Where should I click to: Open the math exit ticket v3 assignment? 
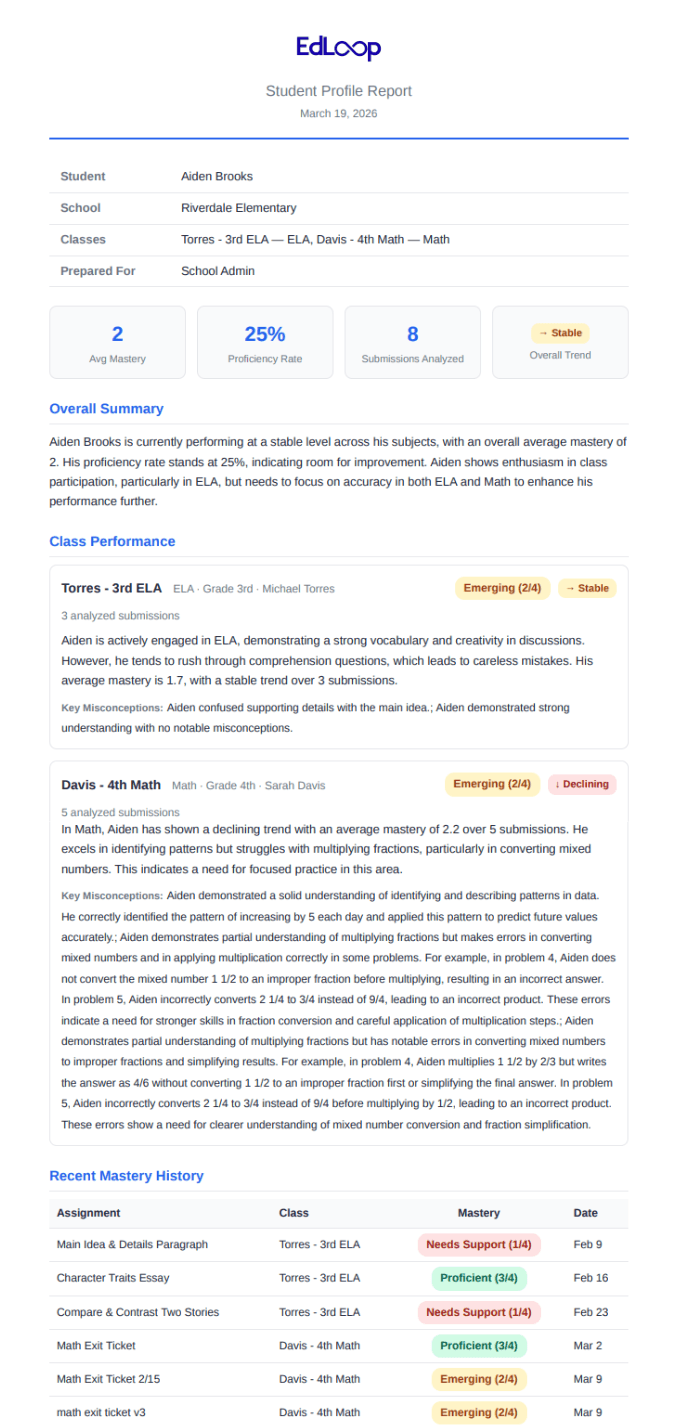pyautogui.click(x=98, y=1412)
